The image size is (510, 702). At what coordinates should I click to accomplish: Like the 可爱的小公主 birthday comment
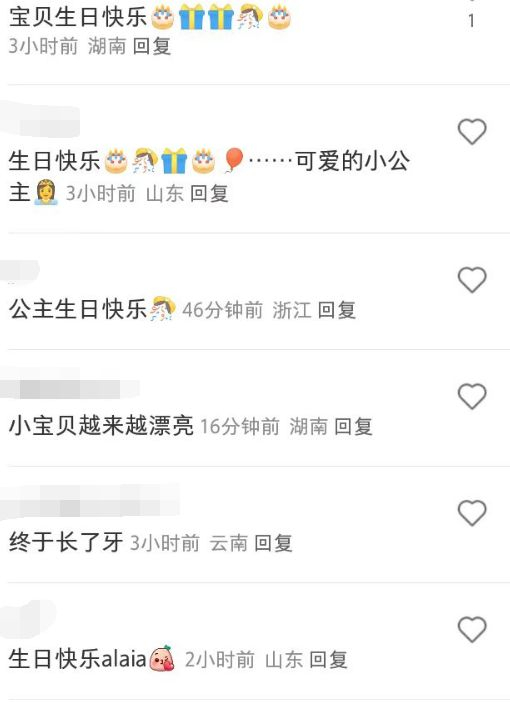click(x=472, y=132)
